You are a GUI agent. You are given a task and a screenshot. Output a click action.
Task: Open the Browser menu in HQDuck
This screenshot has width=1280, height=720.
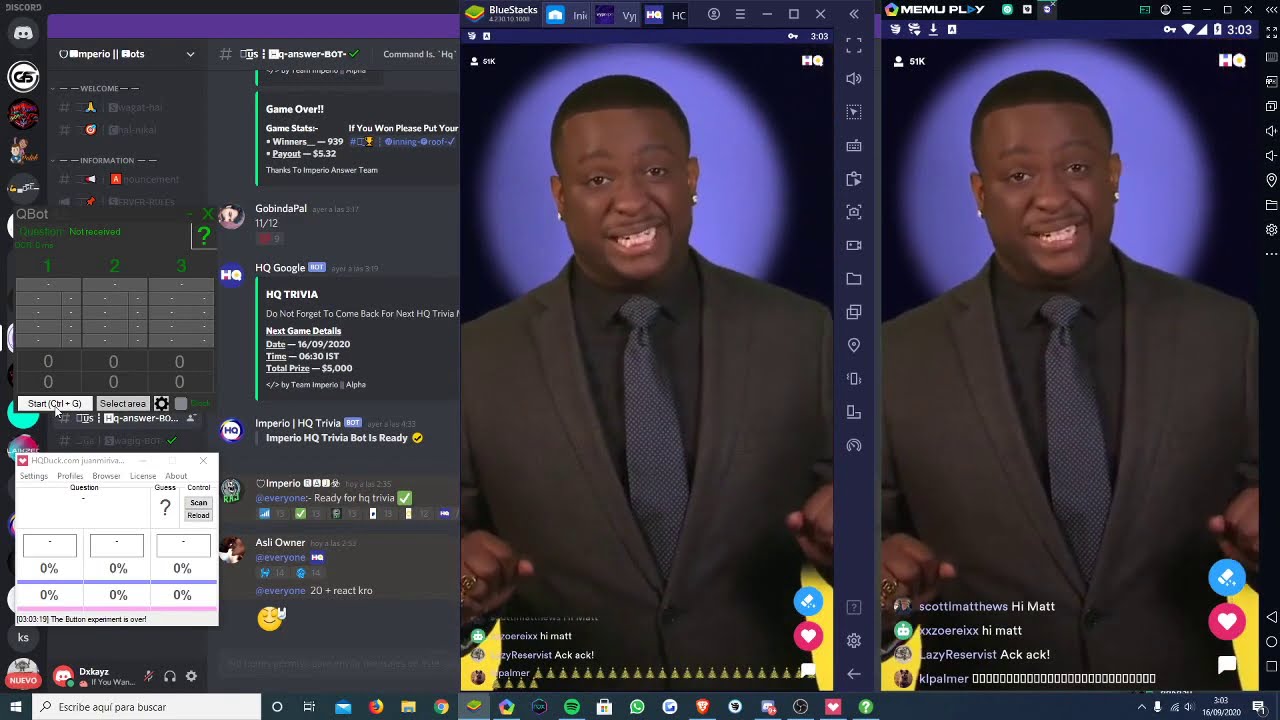tap(106, 476)
